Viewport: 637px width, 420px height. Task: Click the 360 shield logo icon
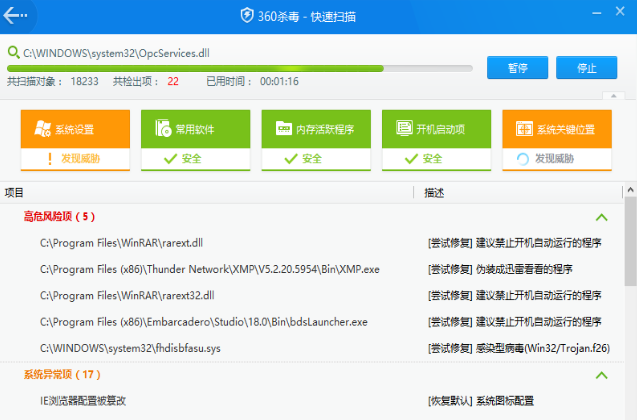click(x=247, y=15)
